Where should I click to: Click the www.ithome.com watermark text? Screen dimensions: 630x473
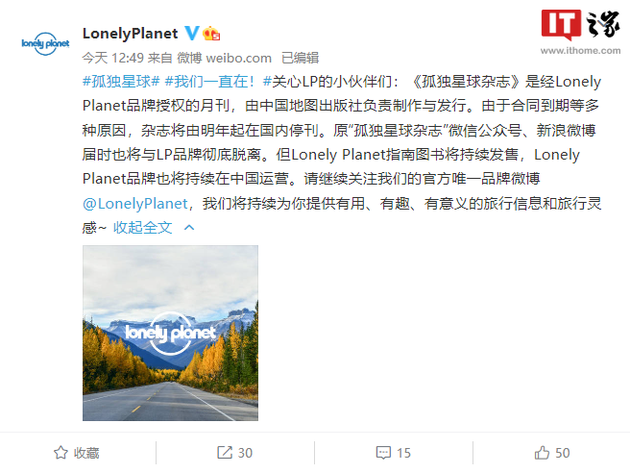coord(580,51)
